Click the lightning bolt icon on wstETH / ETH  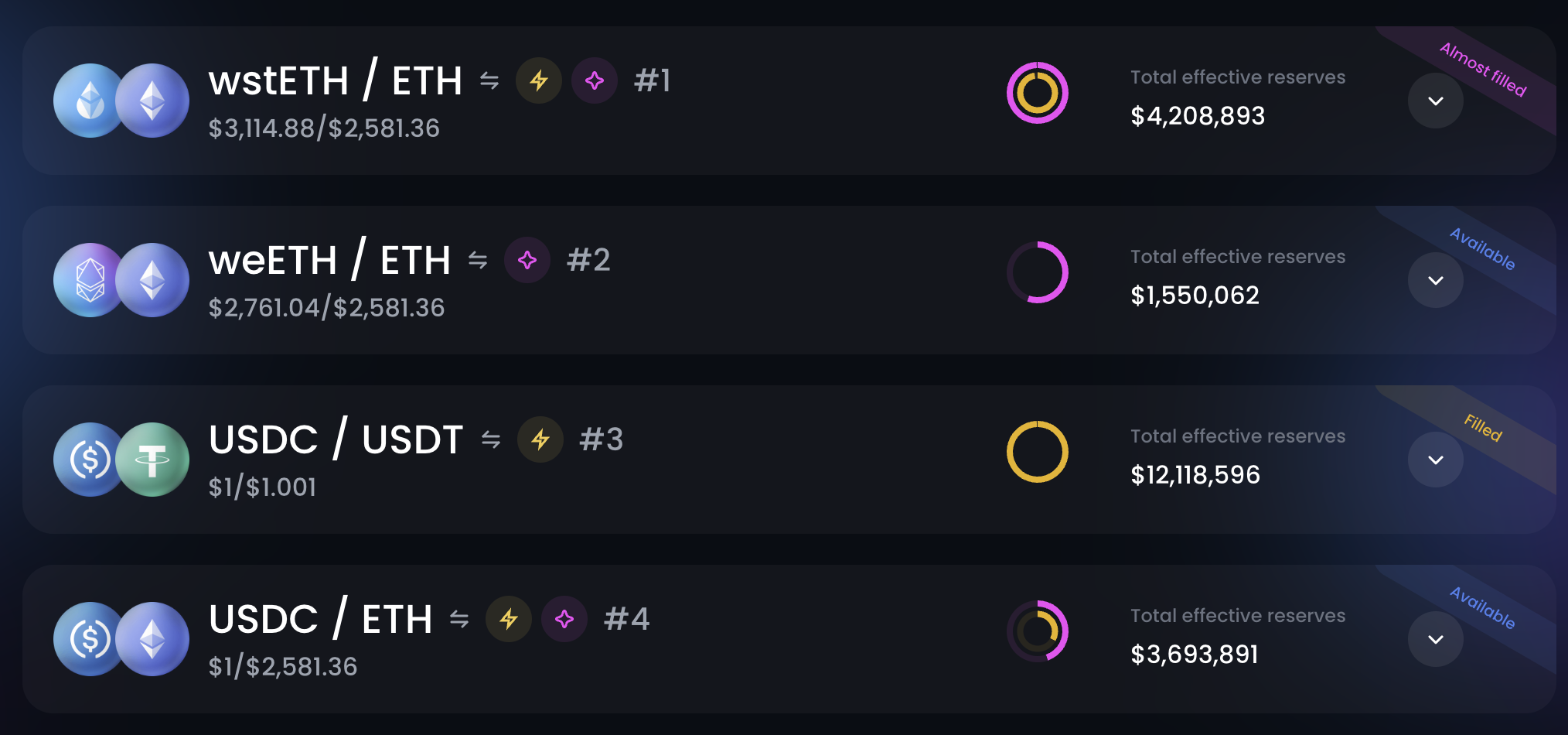tap(539, 80)
